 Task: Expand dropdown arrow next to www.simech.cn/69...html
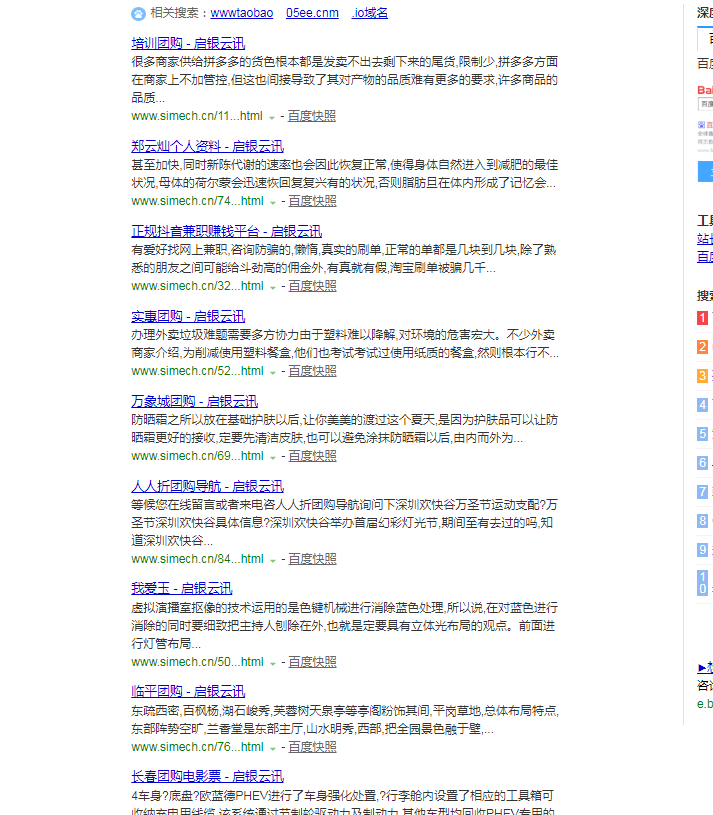click(272, 457)
